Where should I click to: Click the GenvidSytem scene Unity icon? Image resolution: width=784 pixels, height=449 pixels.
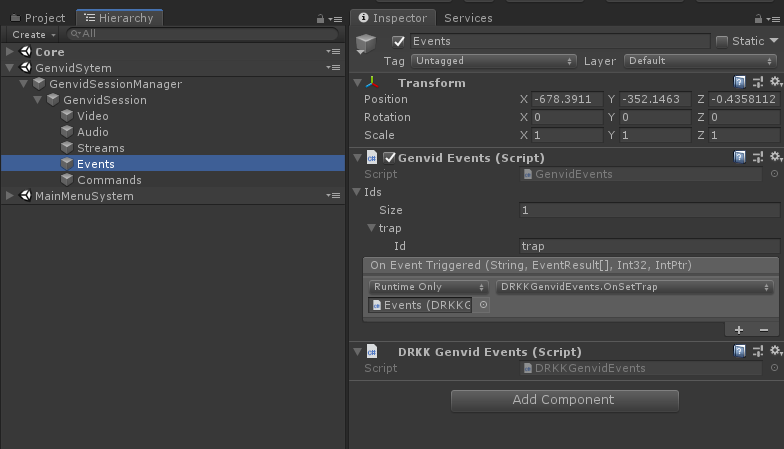tap(25, 68)
